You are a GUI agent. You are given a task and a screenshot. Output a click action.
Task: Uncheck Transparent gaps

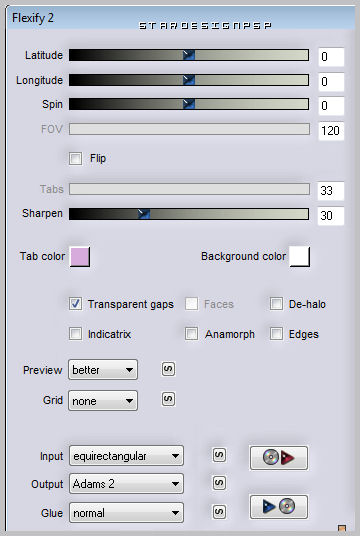pos(75,304)
